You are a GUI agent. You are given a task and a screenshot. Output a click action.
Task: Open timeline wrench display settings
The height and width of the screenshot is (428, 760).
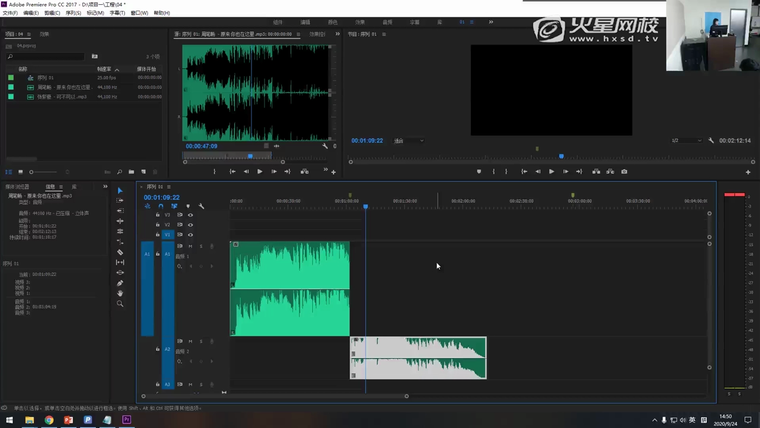click(x=201, y=206)
